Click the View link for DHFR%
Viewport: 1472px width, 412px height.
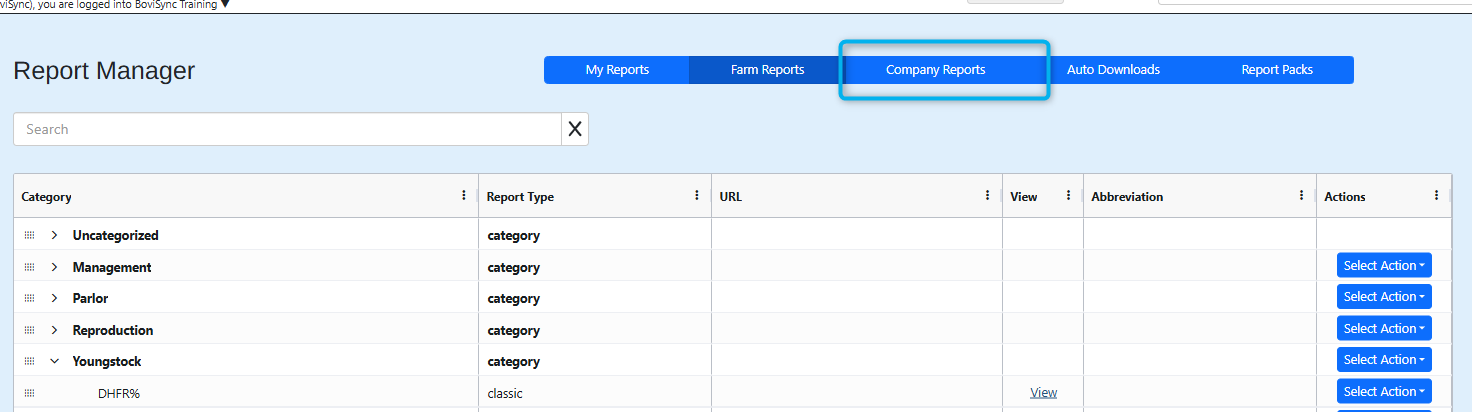(1043, 393)
